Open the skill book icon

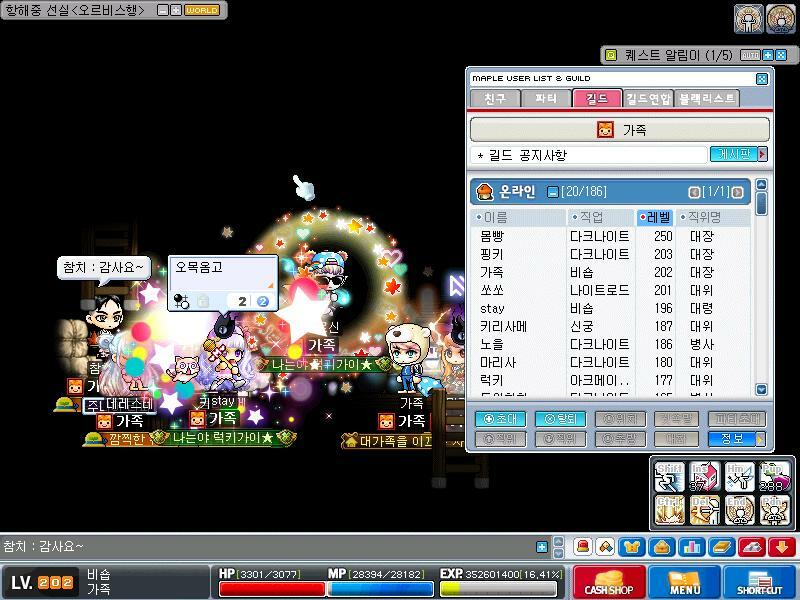(722, 547)
